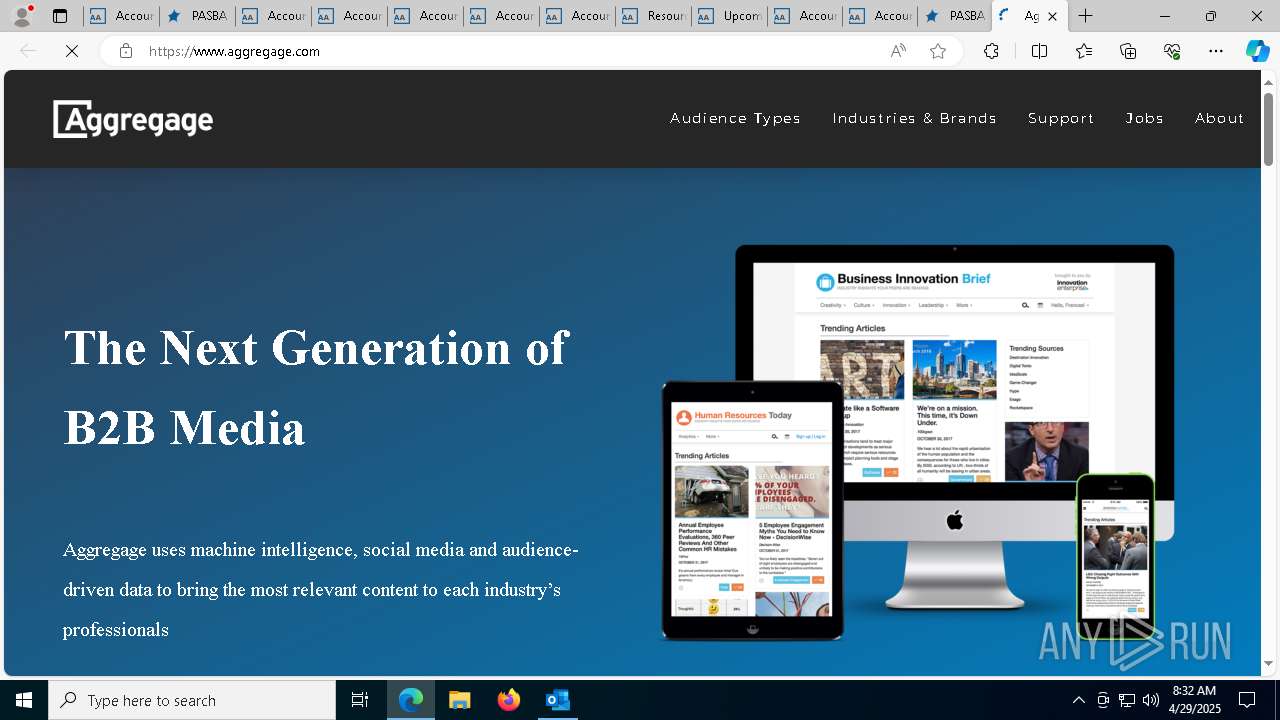Open the Favorites list icon
Image resolution: width=1280 pixels, height=720 pixels.
[1084, 51]
